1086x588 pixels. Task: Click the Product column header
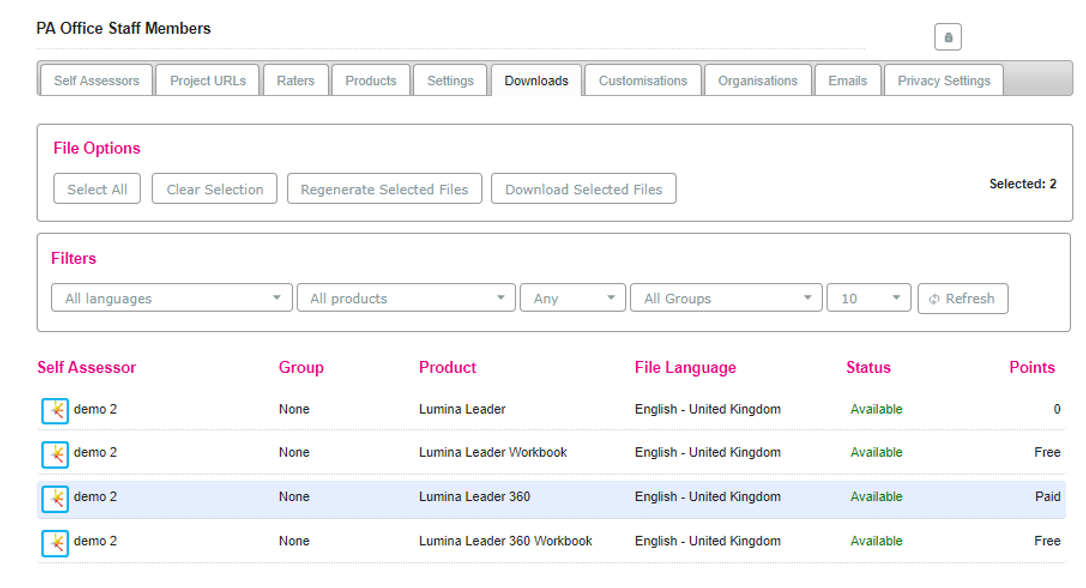447,367
